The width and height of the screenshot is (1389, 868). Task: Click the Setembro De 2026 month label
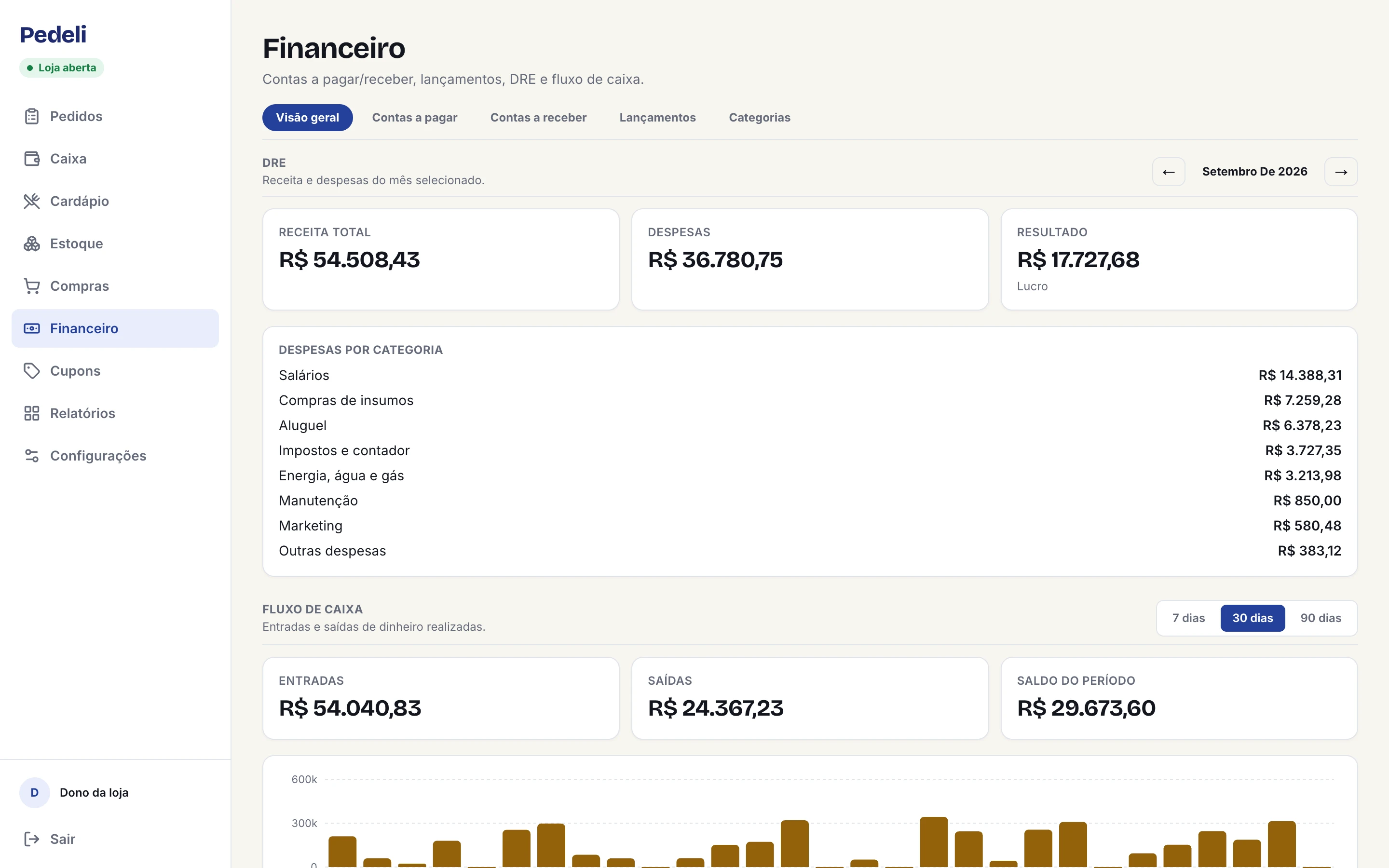pyautogui.click(x=1255, y=172)
